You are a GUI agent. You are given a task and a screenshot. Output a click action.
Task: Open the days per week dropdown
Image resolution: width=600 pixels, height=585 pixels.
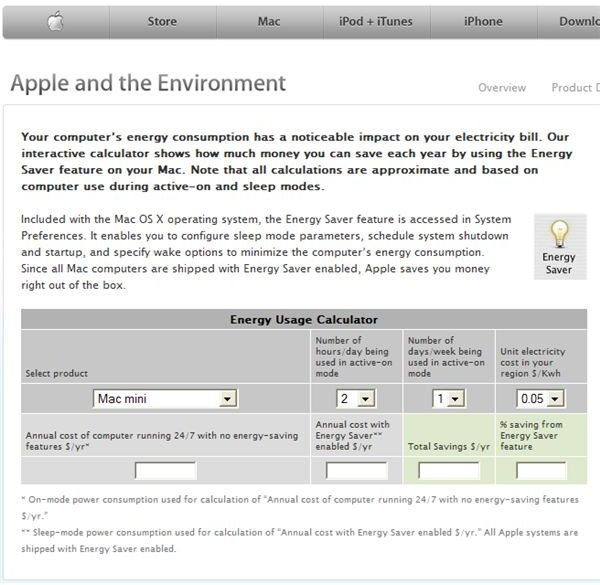point(448,399)
